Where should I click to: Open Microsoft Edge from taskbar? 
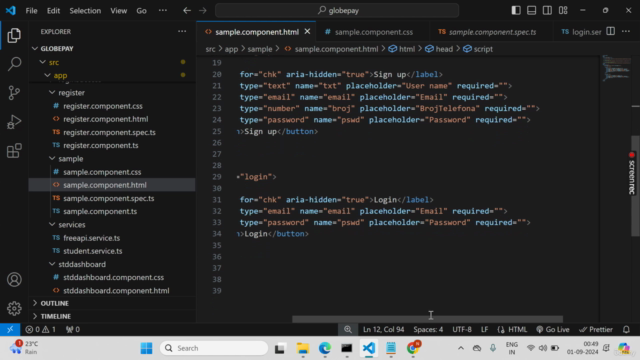[x=325, y=348]
